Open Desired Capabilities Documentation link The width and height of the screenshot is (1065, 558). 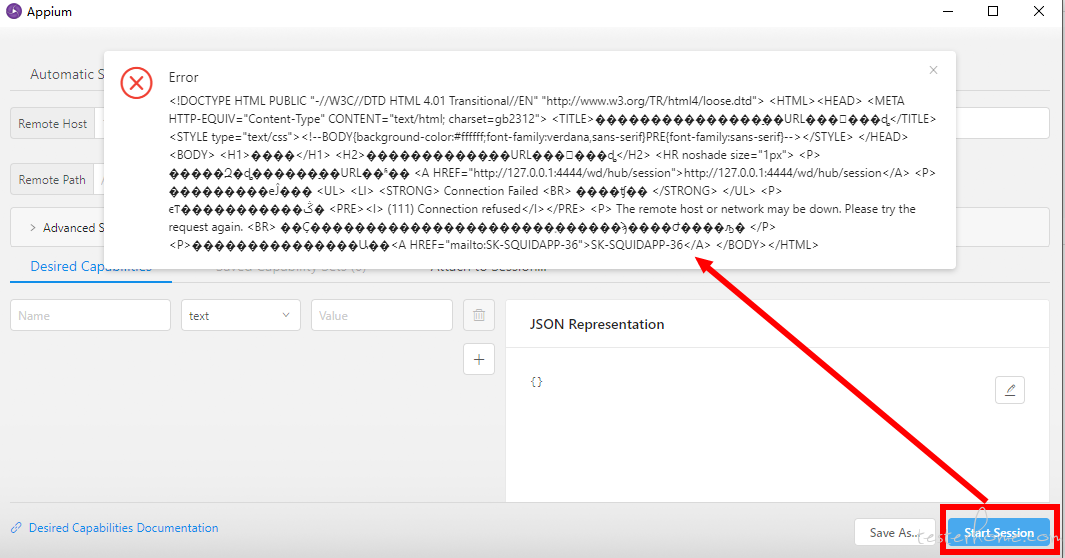click(x=123, y=527)
